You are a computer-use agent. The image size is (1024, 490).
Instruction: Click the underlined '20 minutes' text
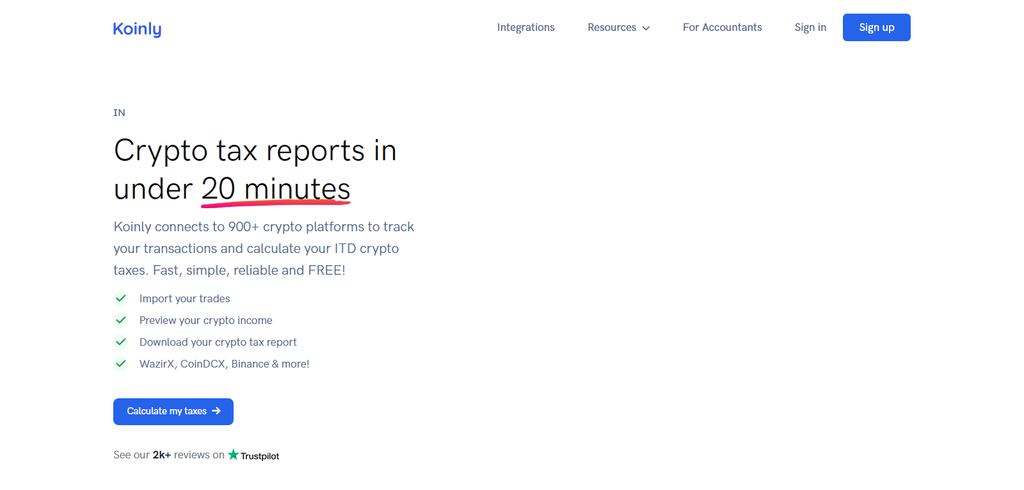click(x=276, y=189)
